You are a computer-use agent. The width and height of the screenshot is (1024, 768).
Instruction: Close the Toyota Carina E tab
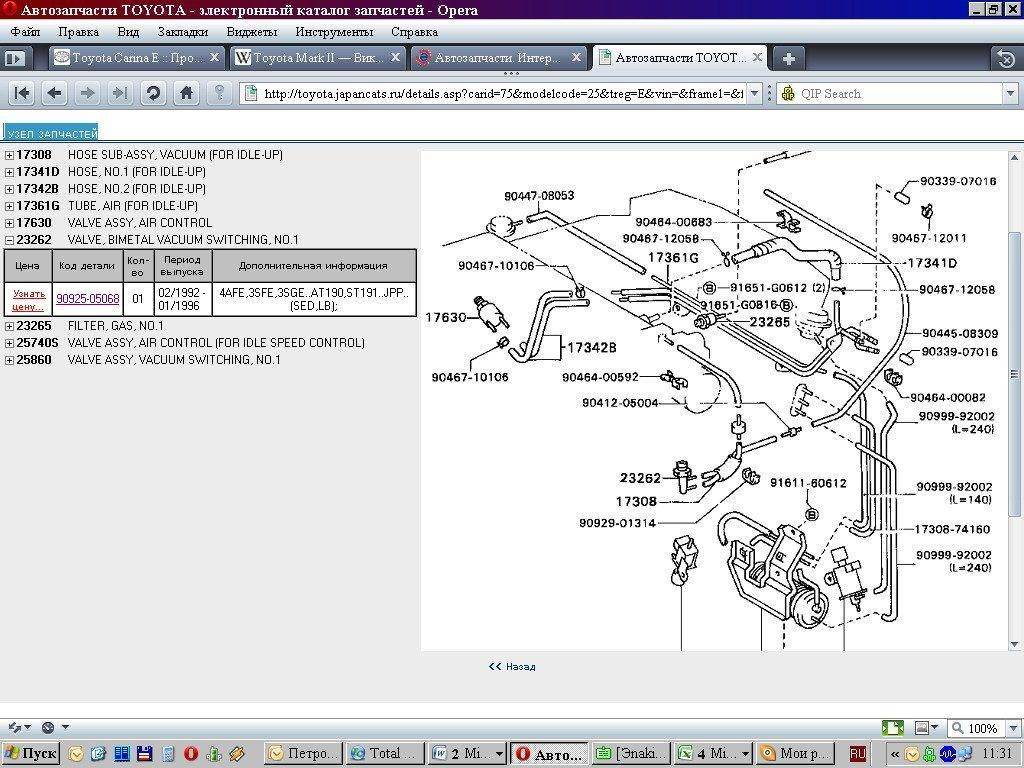tap(213, 58)
